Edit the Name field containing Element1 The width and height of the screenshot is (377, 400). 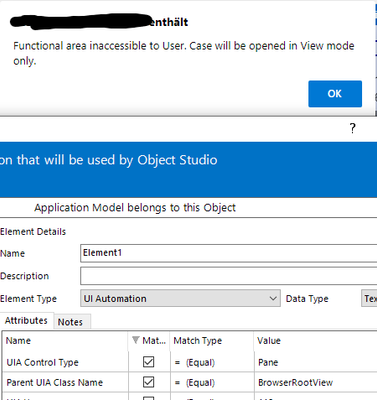[x=228, y=253]
